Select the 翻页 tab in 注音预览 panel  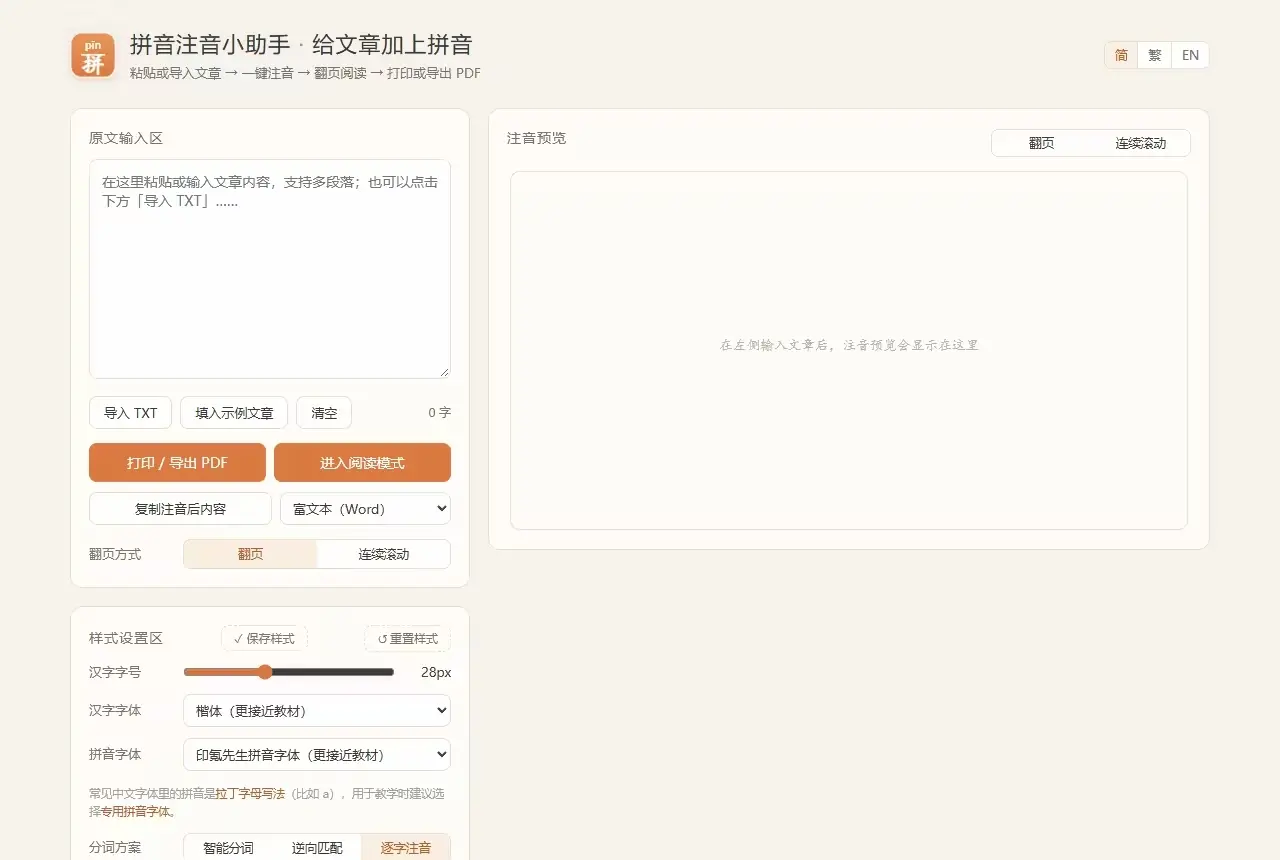[1041, 143]
